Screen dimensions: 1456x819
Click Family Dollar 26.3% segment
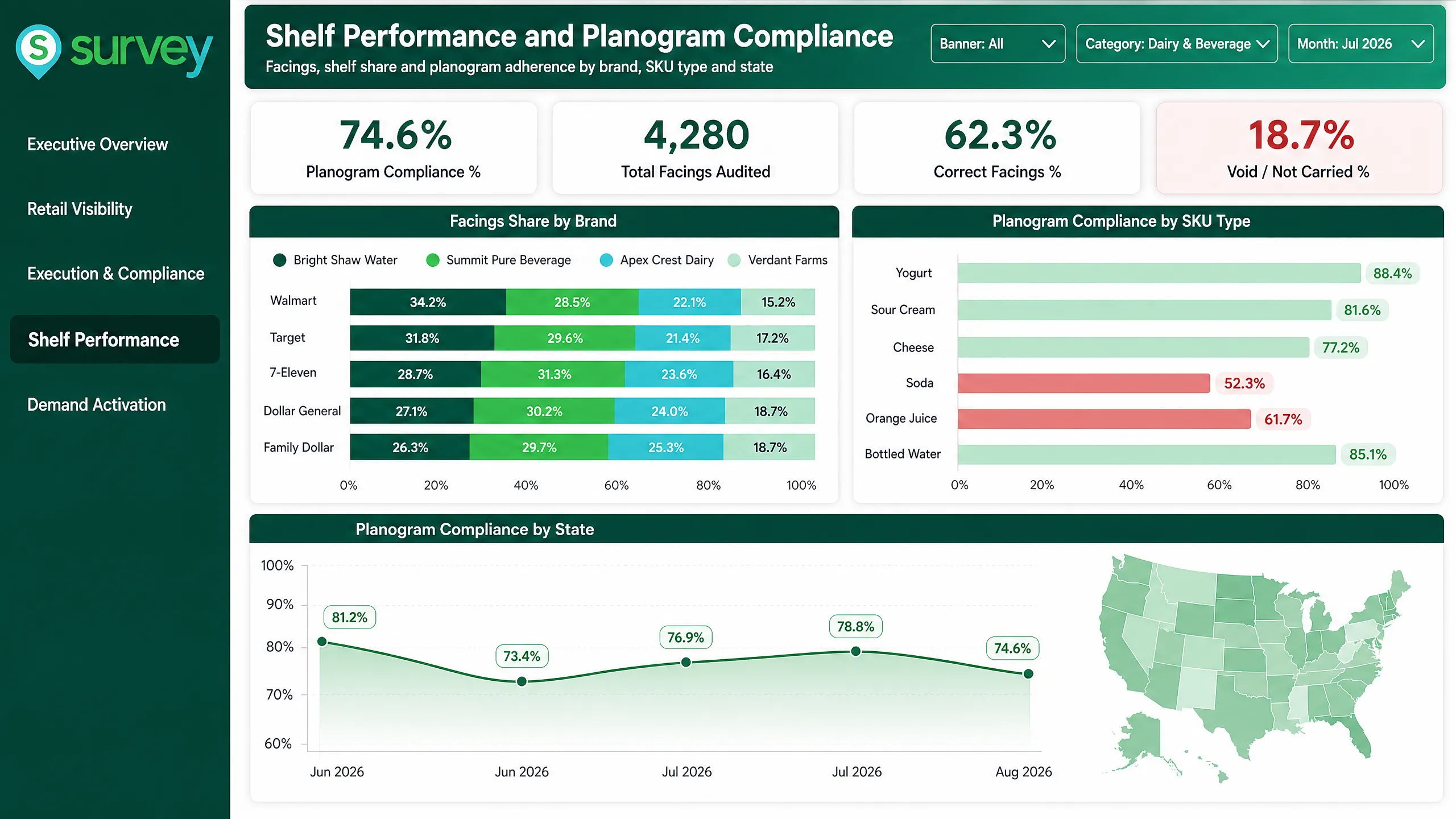point(410,448)
